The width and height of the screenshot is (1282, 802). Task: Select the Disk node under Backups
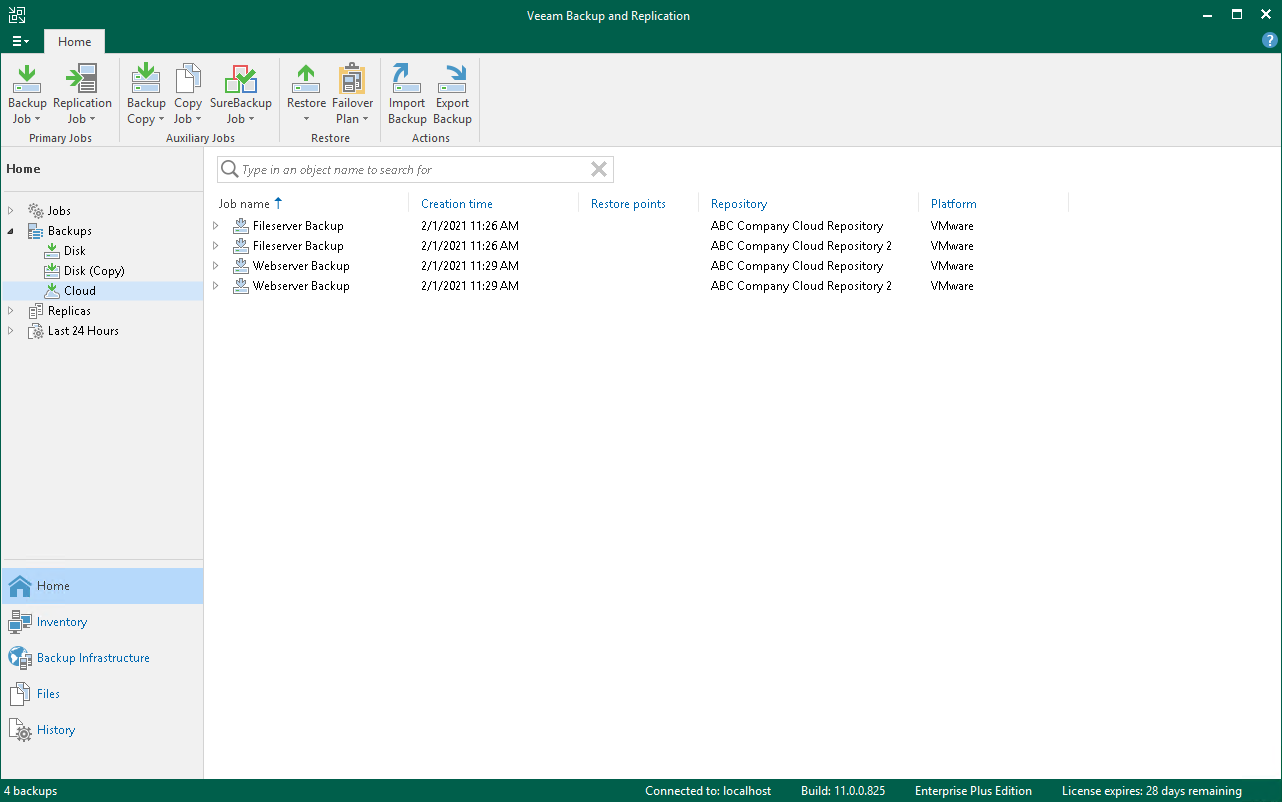(75, 251)
